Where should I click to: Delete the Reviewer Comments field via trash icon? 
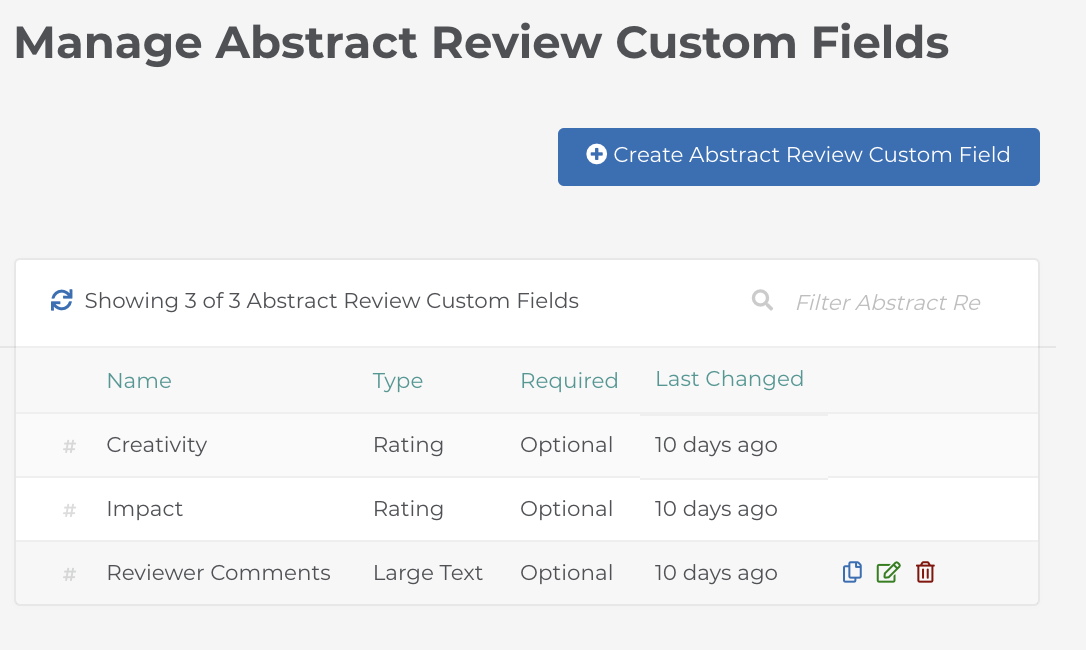[x=925, y=572]
